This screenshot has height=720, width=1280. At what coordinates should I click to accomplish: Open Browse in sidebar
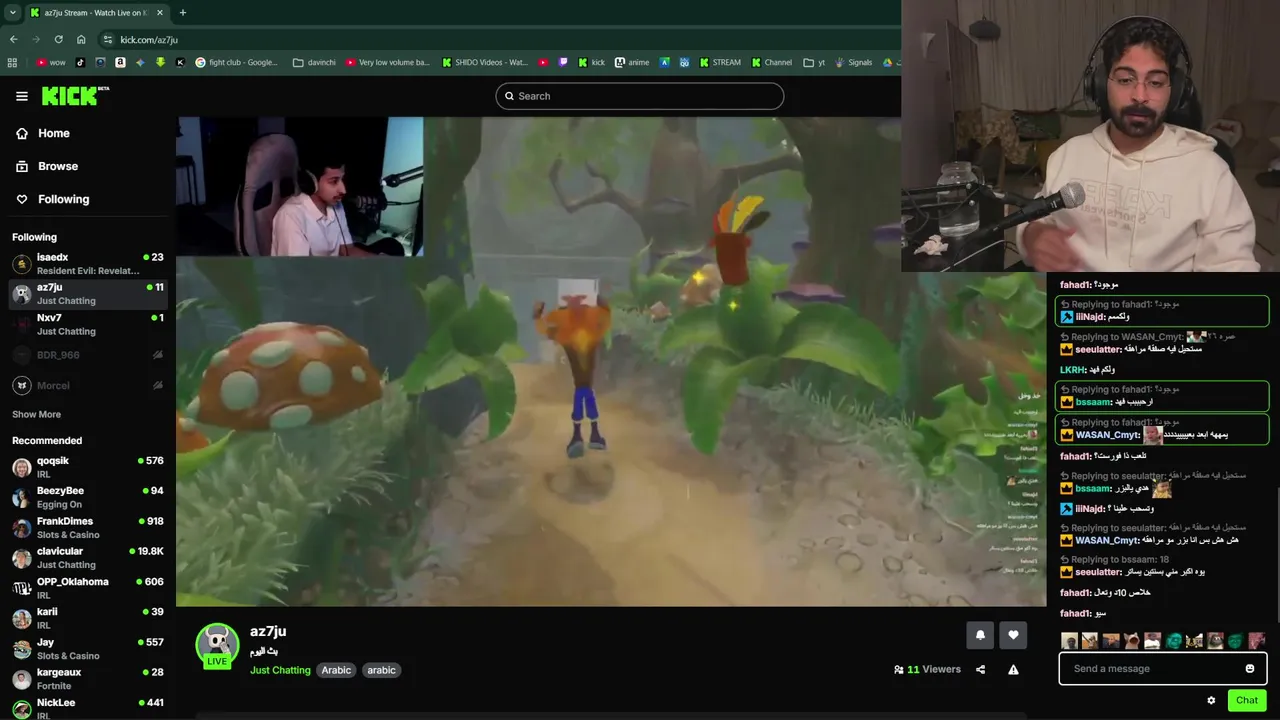pyautogui.click(x=58, y=166)
